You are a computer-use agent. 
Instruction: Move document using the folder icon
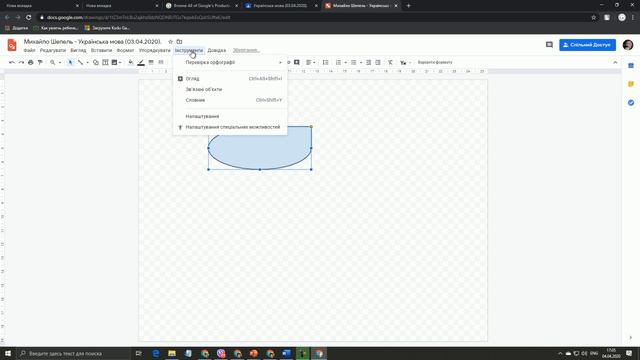coord(179,42)
